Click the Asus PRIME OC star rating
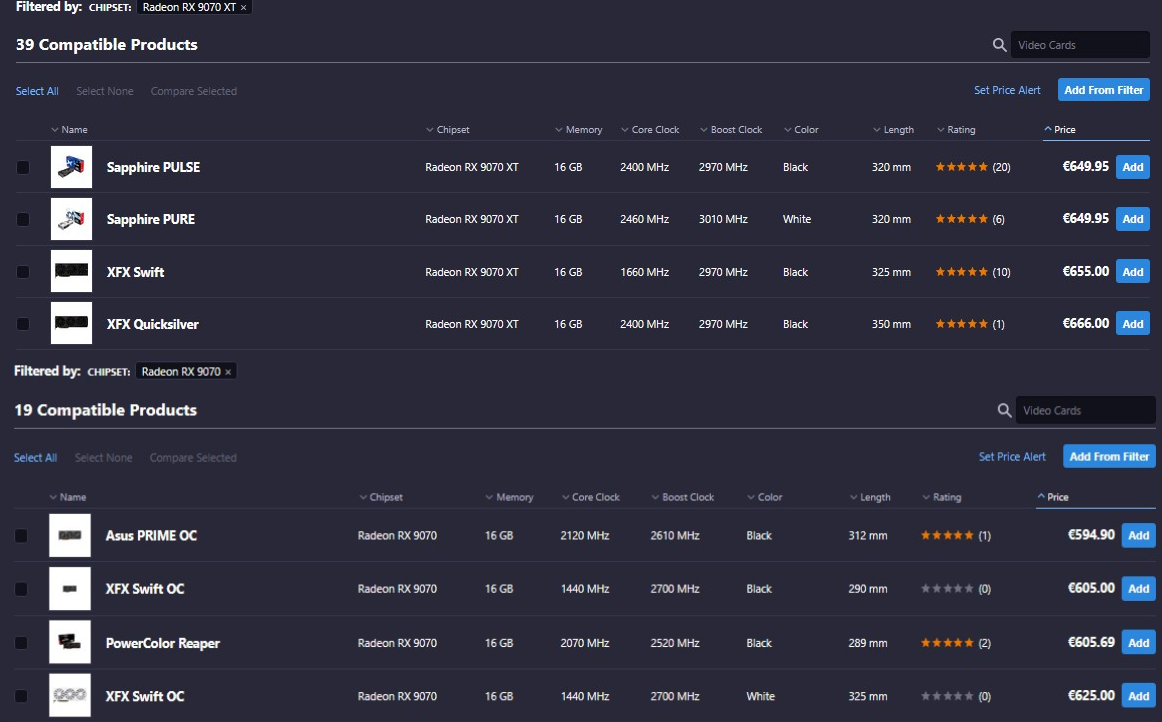This screenshot has width=1162, height=722. point(947,535)
